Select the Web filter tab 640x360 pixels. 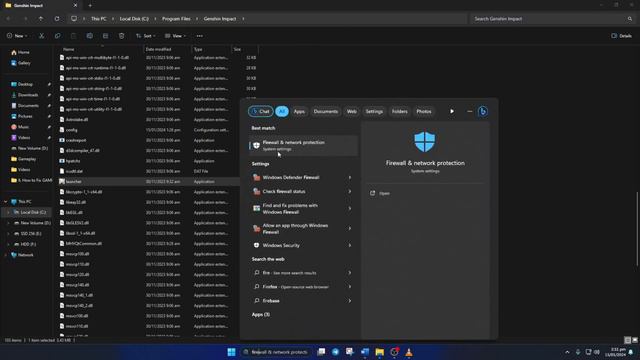351,111
